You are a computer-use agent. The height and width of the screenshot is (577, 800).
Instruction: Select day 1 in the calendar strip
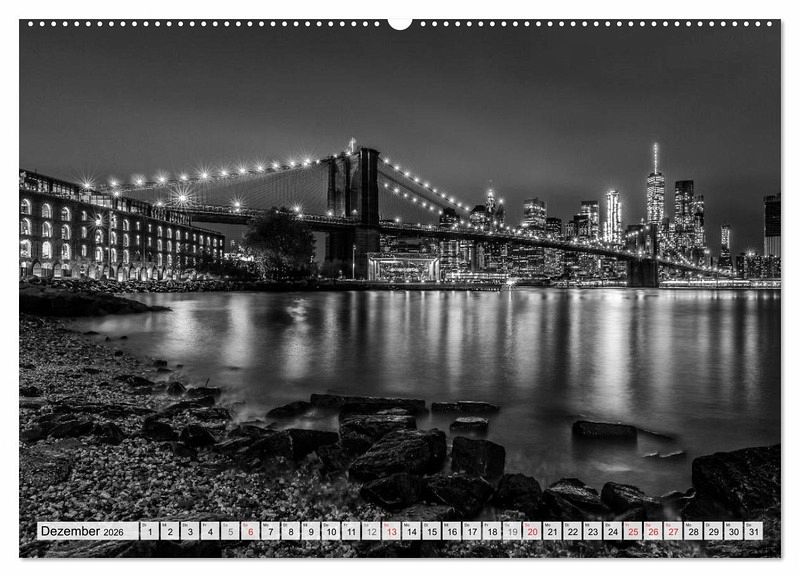[x=149, y=531]
